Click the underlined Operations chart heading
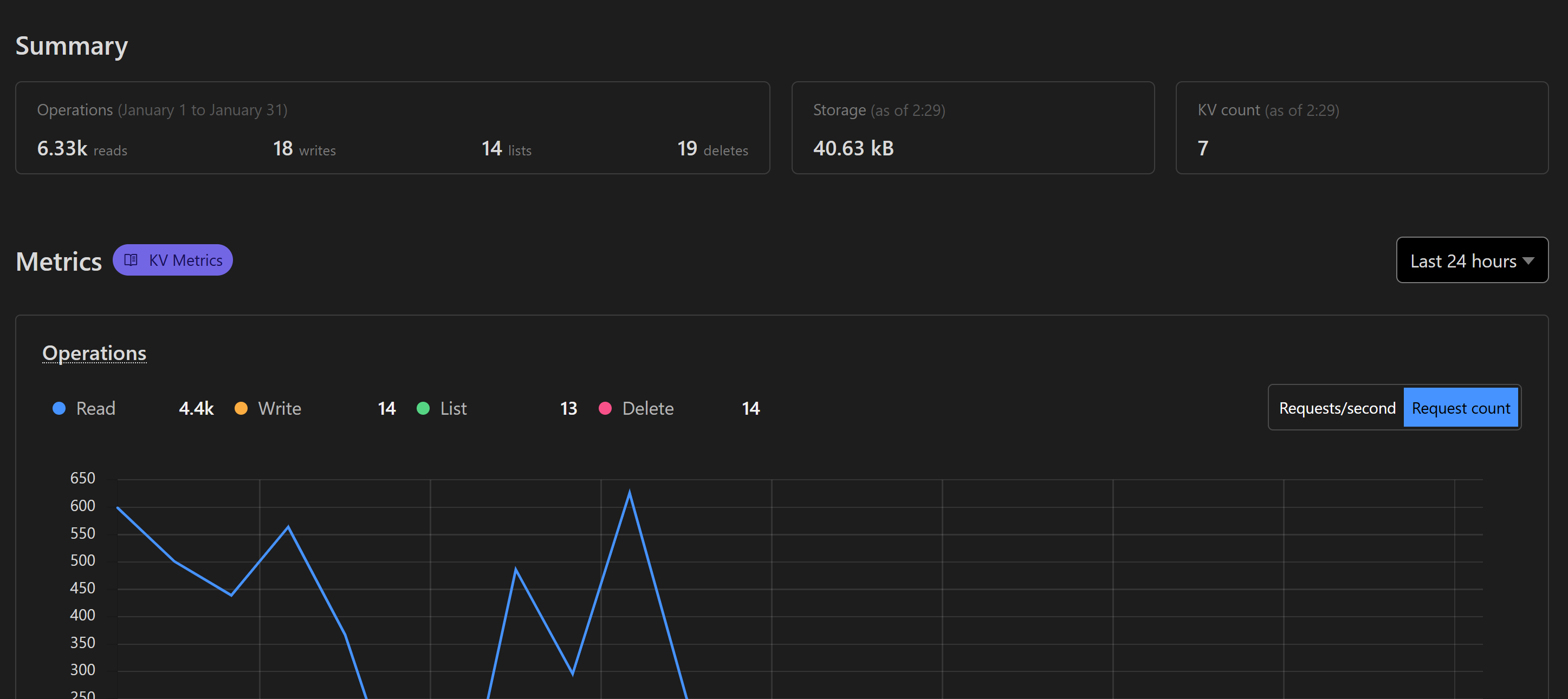This screenshot has height=699, width=1568. point(94,353)
